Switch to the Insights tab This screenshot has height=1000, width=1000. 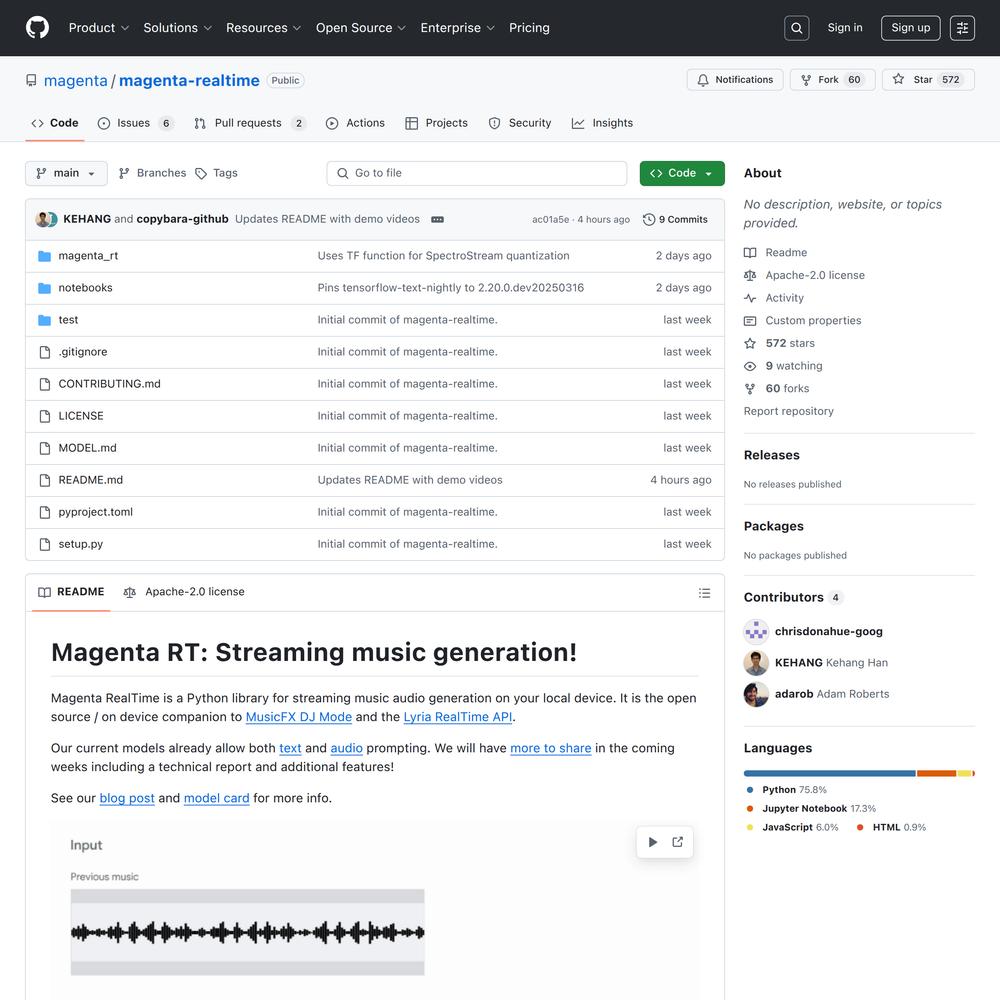[x=603, y=123]
